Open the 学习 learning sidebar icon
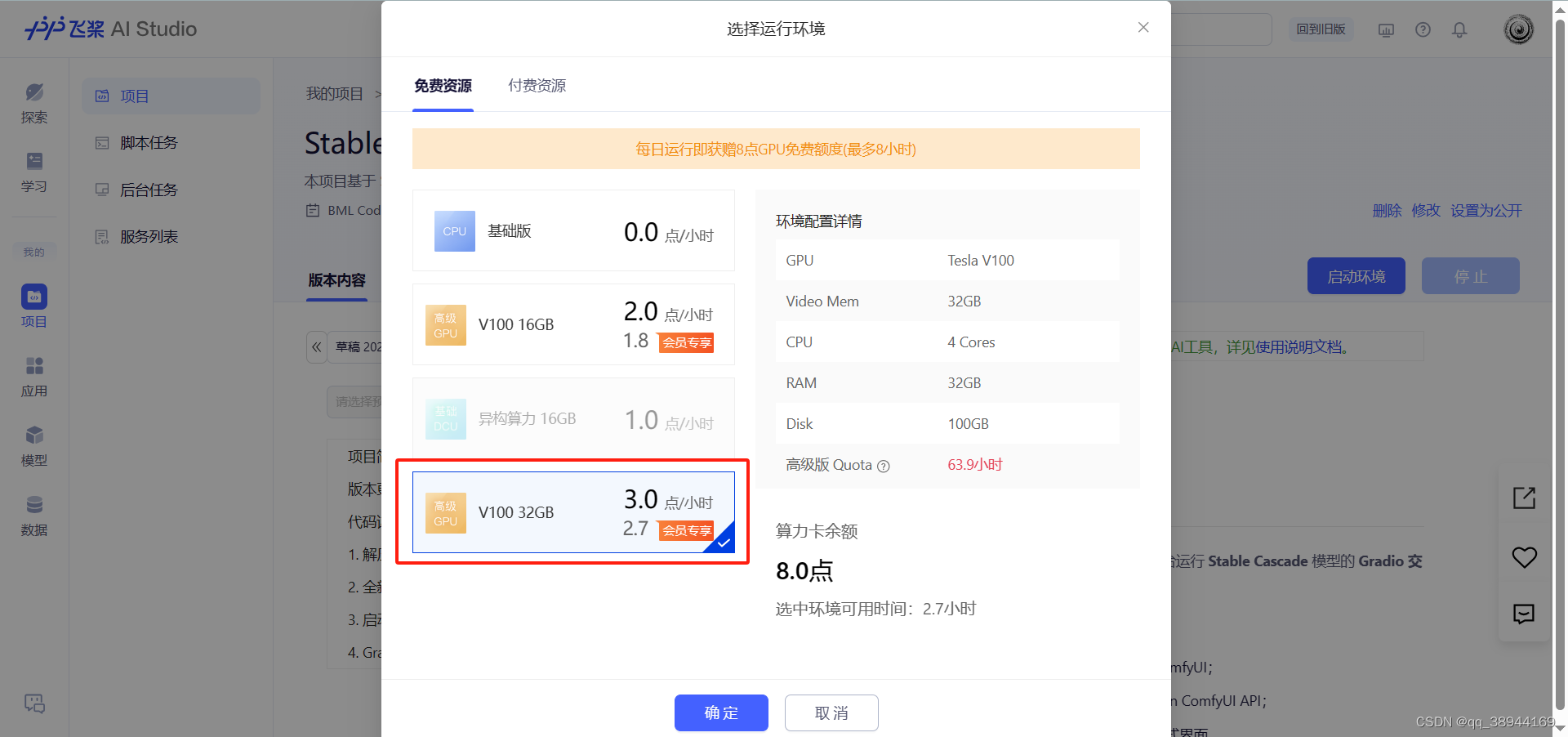The image size is (1568, 737). click(x=34, y=172)
